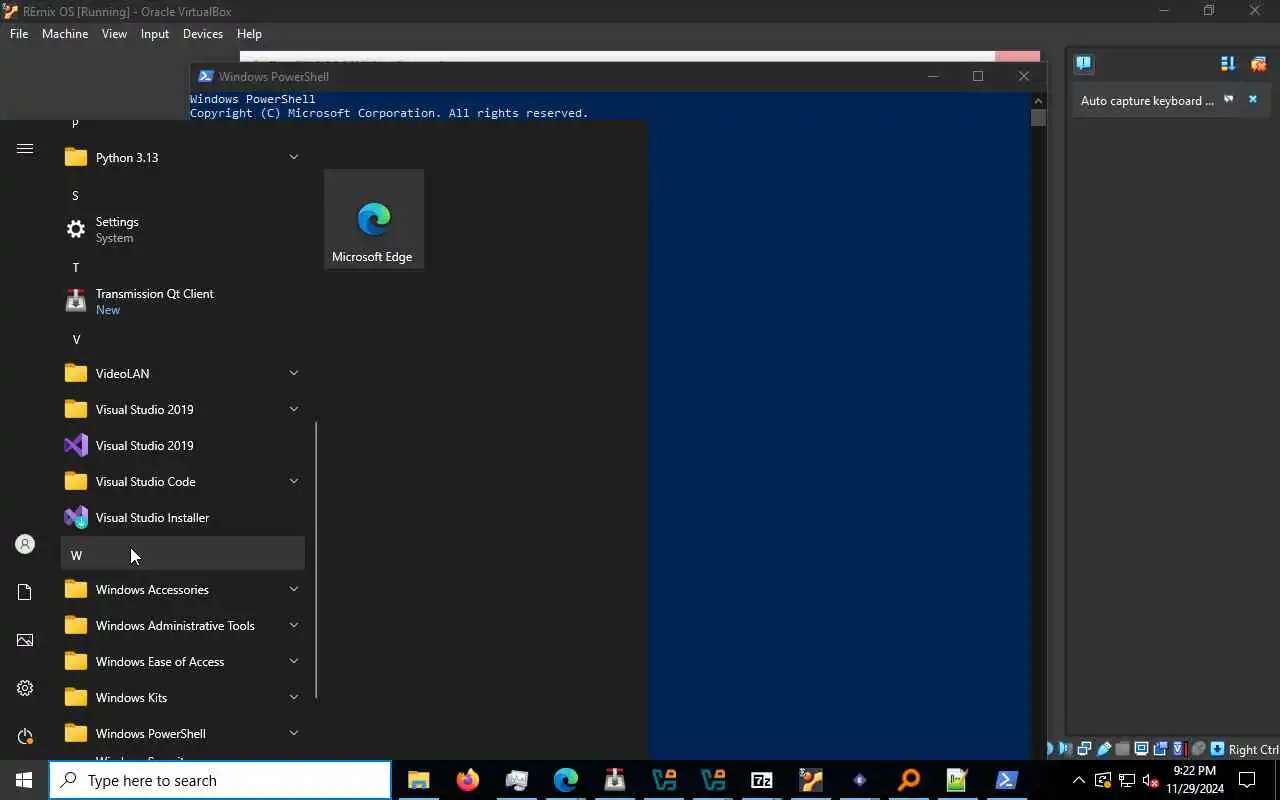Open the VirtualBox File menu
The image size is (1280, 800).
tap(19, 33)
